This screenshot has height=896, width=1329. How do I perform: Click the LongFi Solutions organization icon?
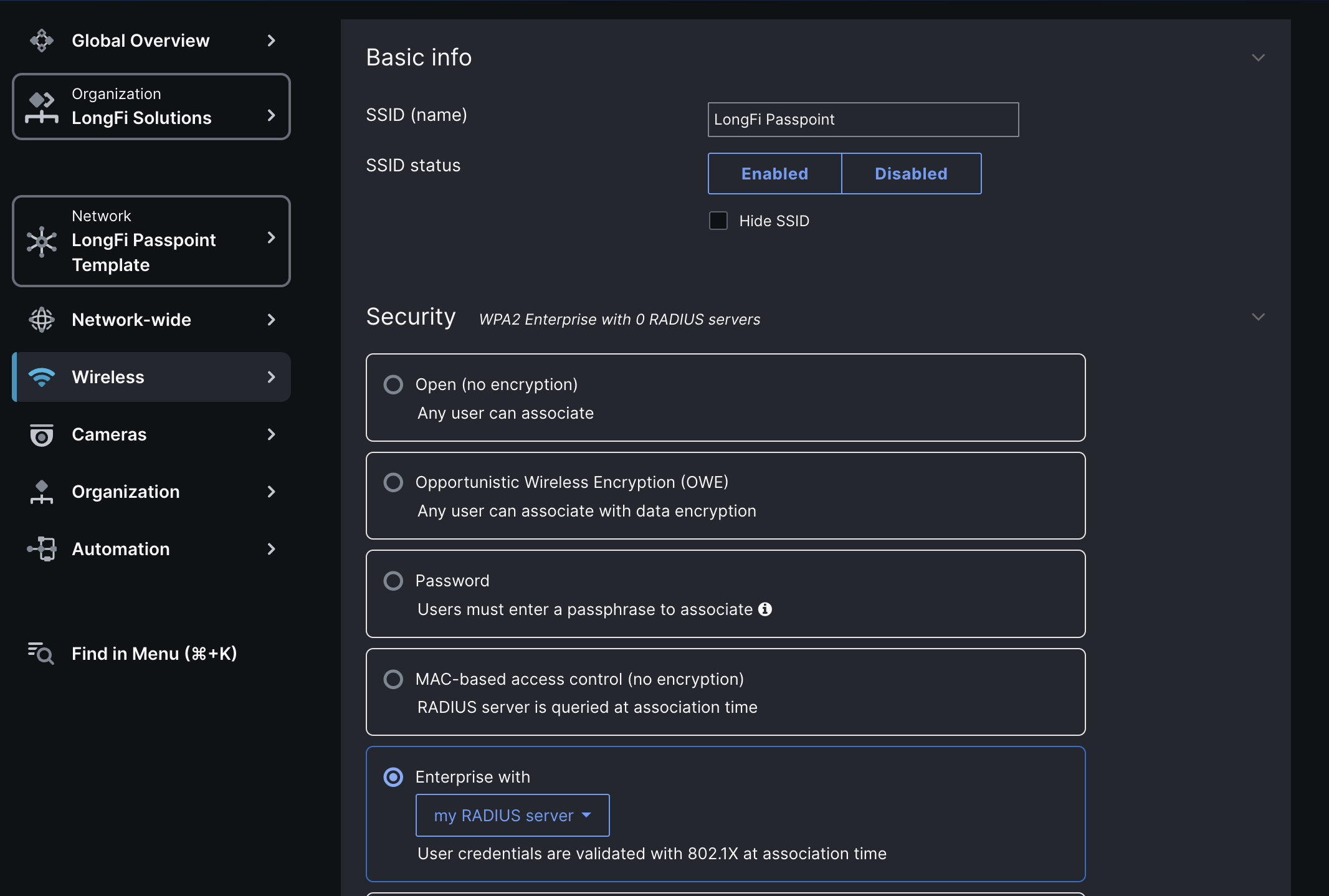[x=42, y=107]
